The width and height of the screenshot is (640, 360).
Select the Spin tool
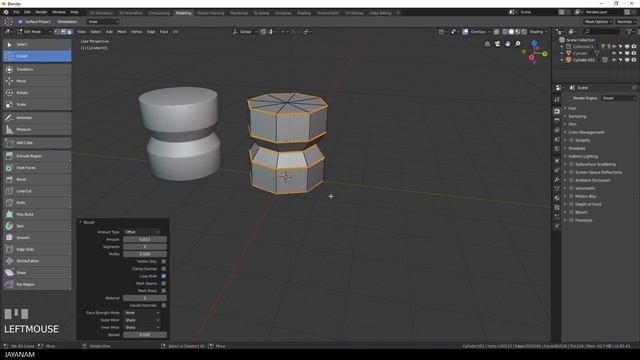(x=37, y=226)
